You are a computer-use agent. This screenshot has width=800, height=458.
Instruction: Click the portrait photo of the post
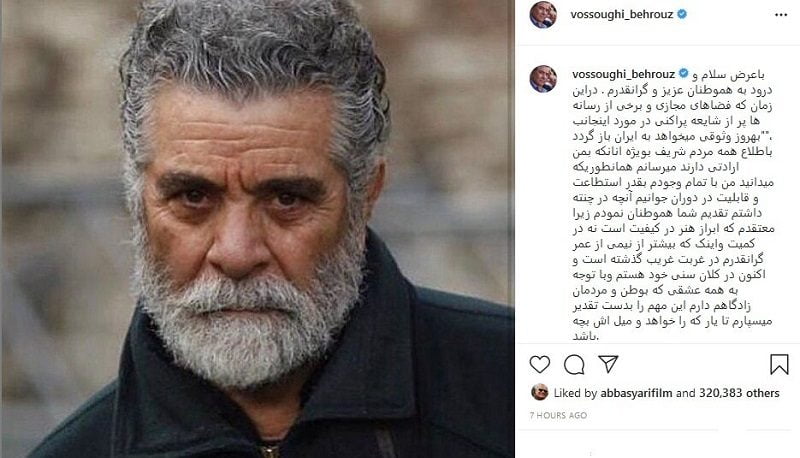[258, 229]
